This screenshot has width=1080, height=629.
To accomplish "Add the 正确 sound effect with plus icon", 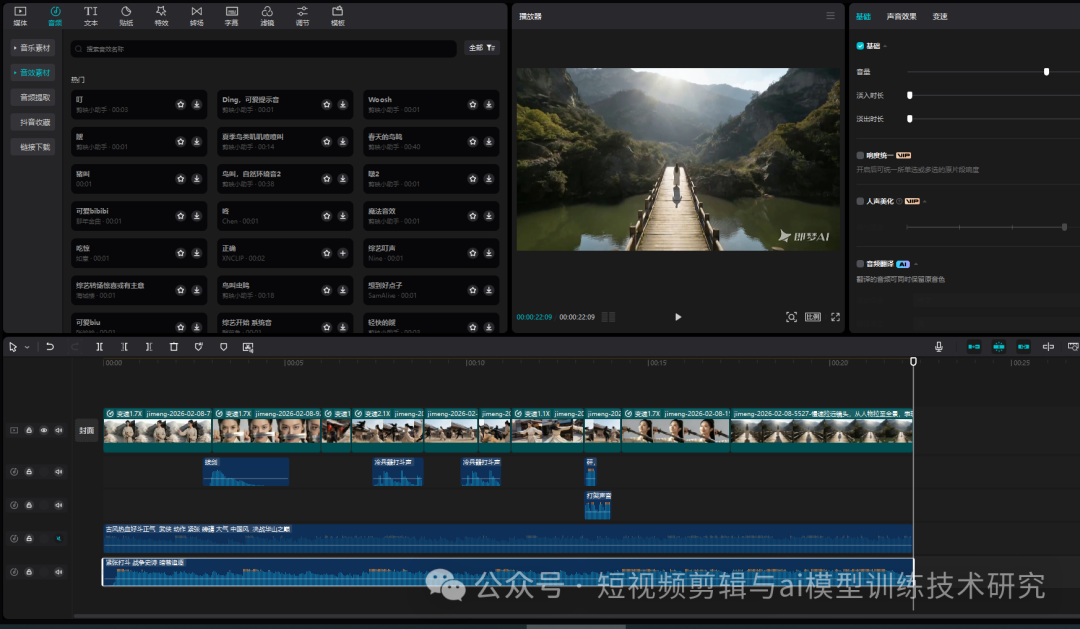I will pyautogui.click(x=342, y=254).
